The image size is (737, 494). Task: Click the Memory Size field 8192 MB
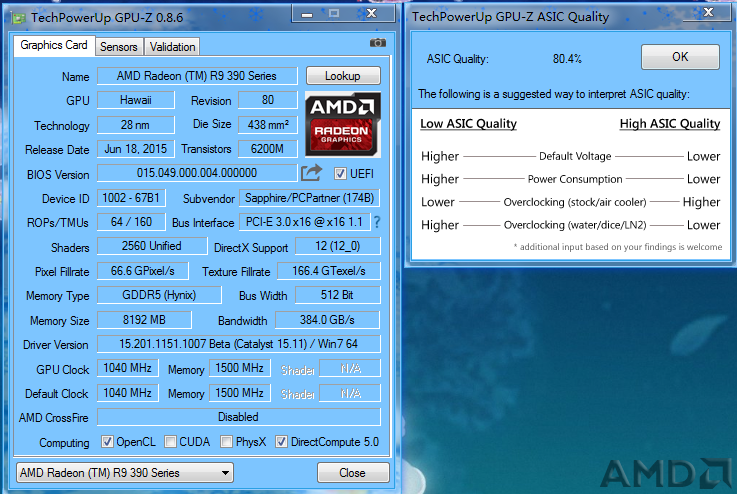[x=144, y=320]
